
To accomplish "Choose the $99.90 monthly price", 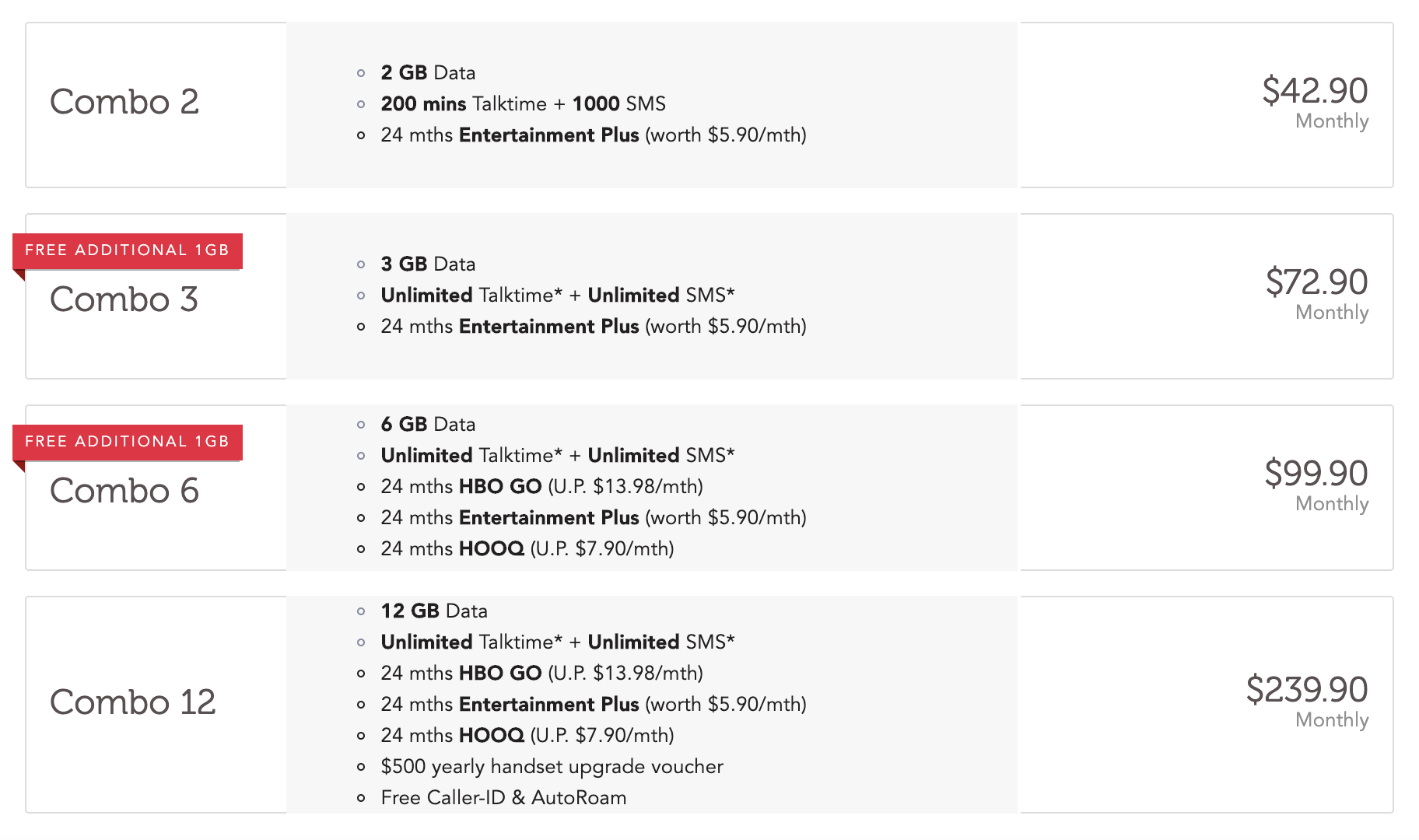I will pos(1316,474).
